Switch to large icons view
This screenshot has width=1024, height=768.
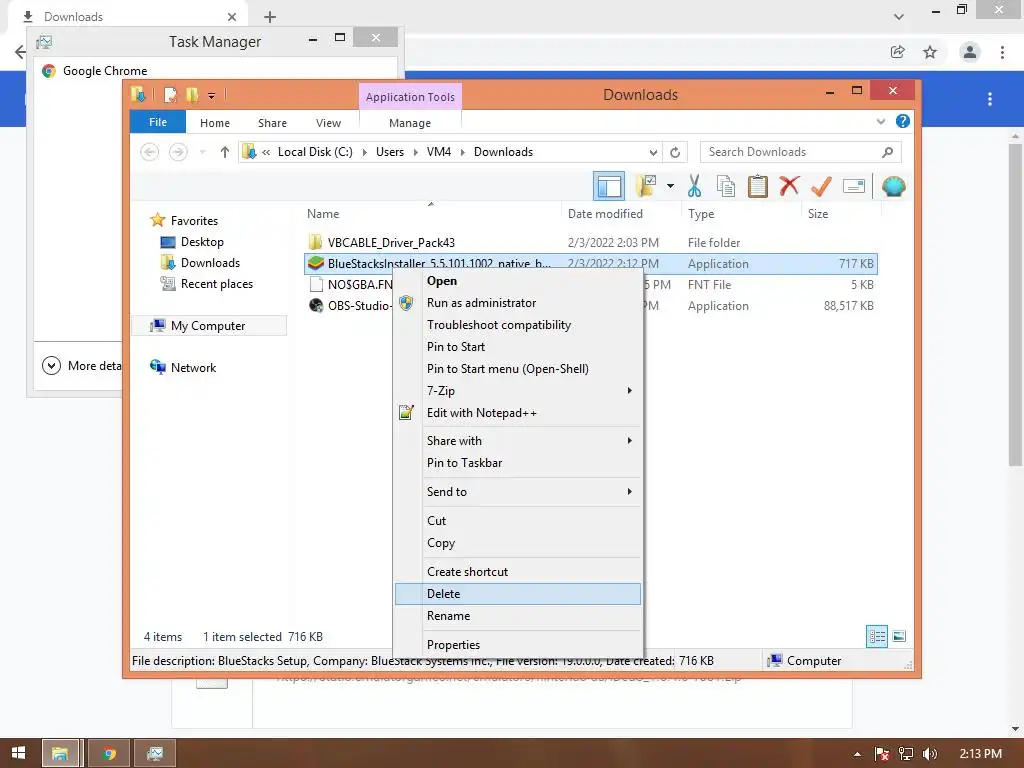[899, 636]
